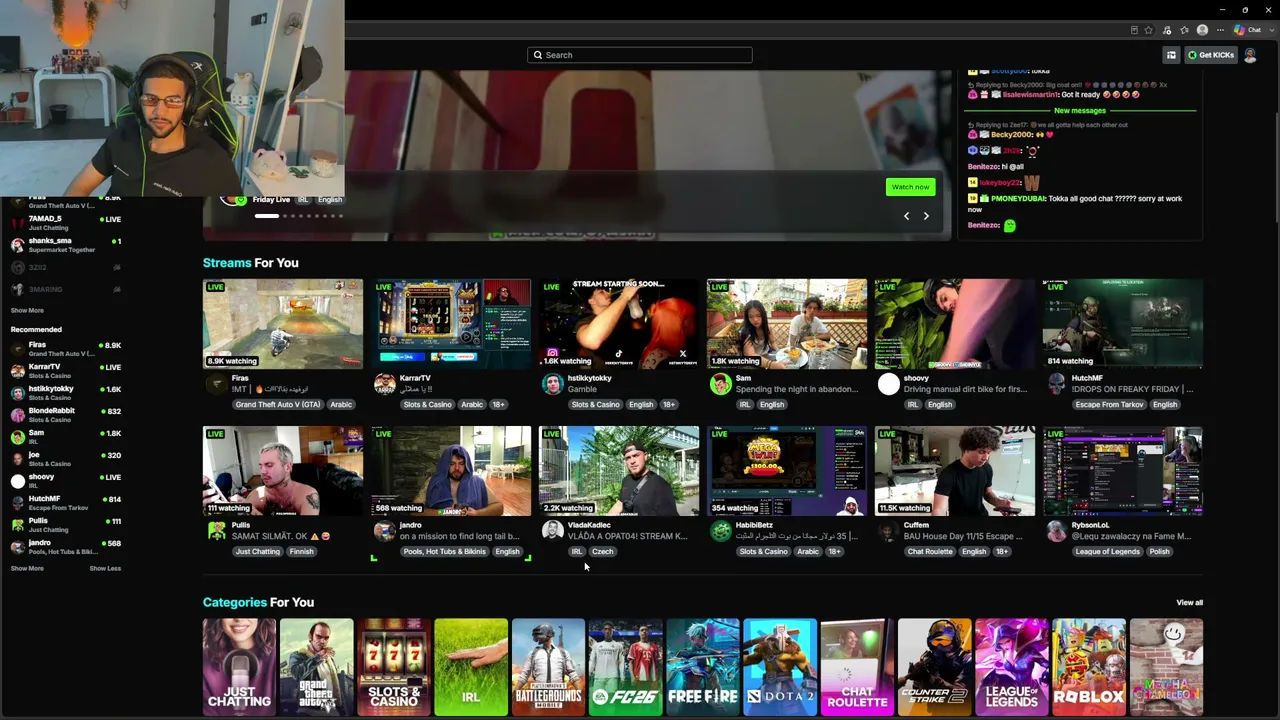
Task: Open the Battlegrounds Mobile category card
Action: [548, 667]
